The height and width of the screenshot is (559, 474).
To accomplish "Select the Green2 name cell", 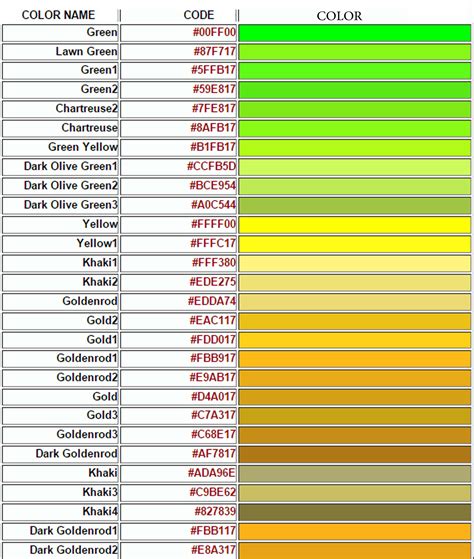I will pyautogui.click(x=60, y=90).
